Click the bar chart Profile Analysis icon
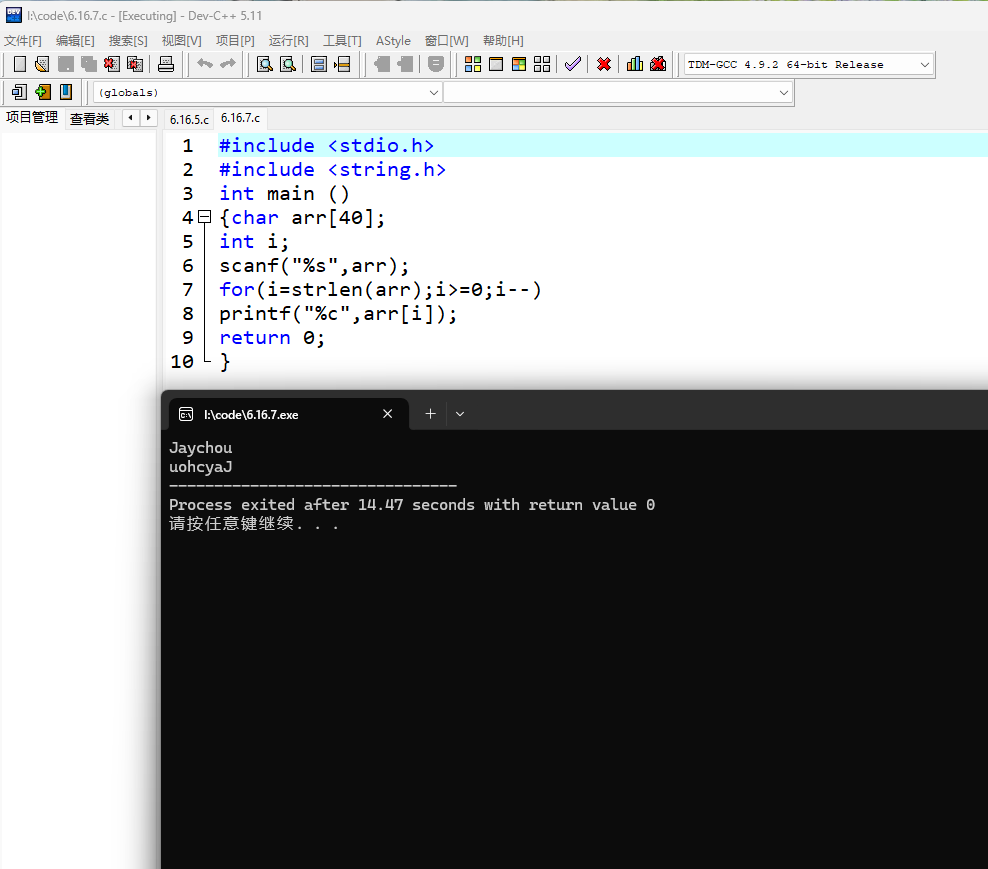 point(635,64)
